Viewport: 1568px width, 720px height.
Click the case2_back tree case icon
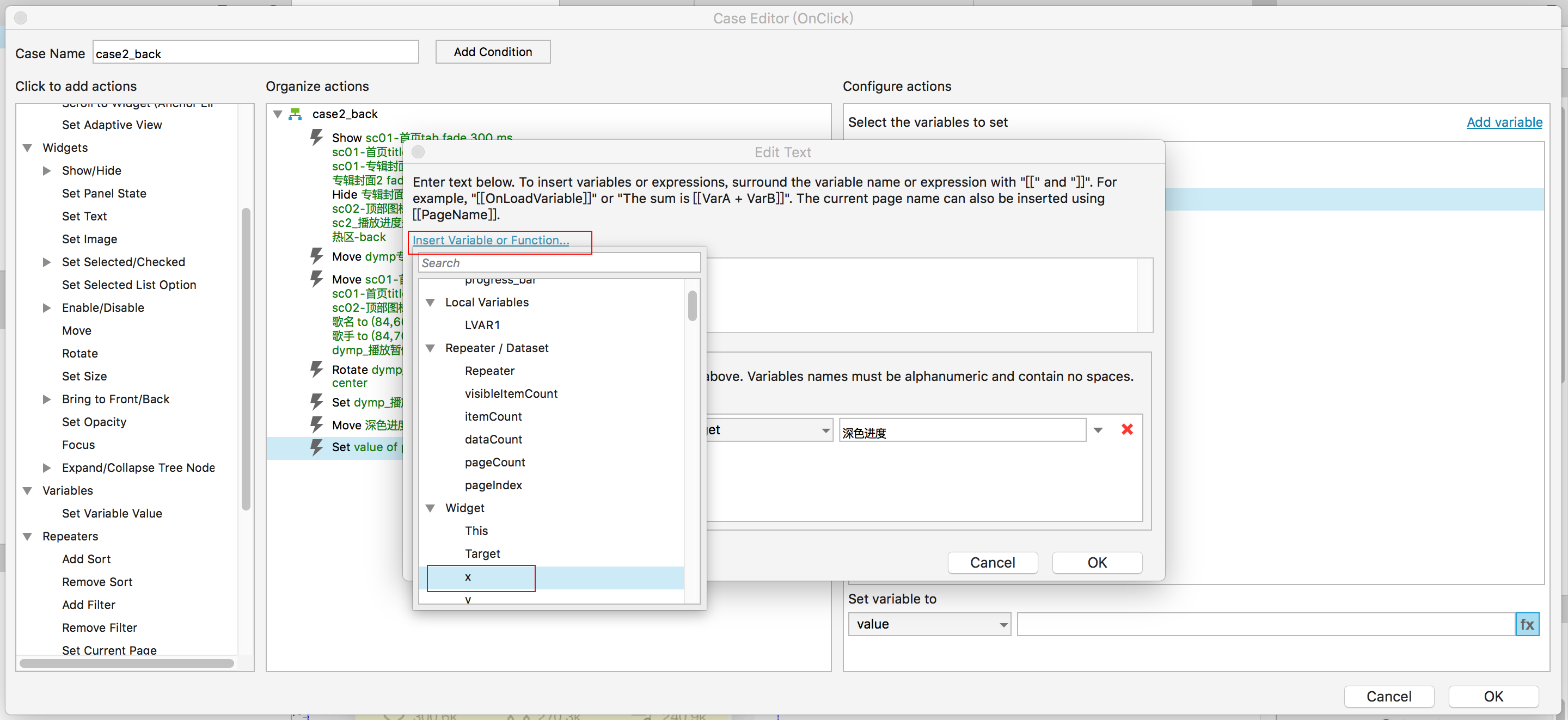click(x=295, y=114)
